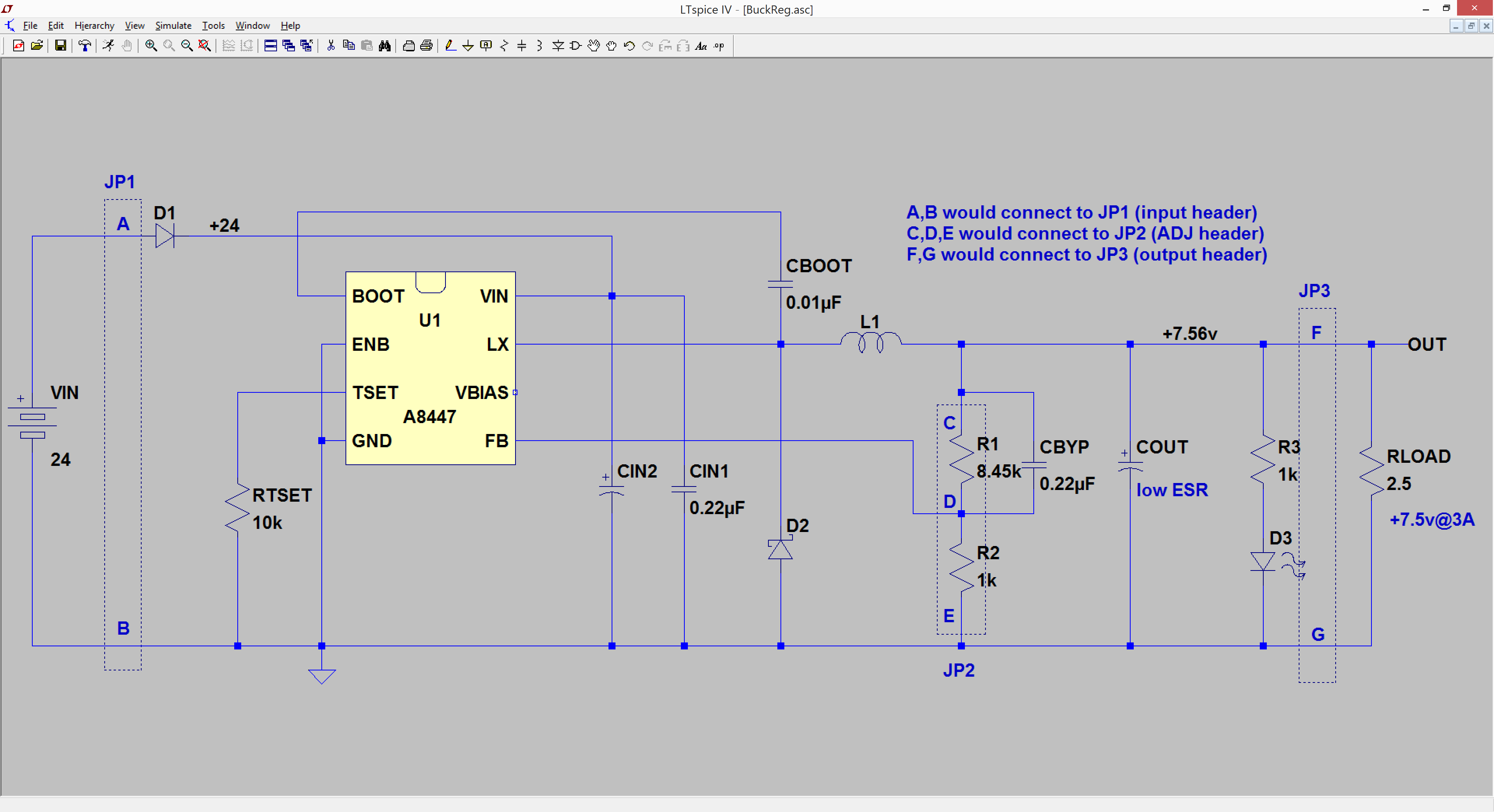Click the '10k' RTSET value
Viewport: 1494px width, 812px height.
267,523
